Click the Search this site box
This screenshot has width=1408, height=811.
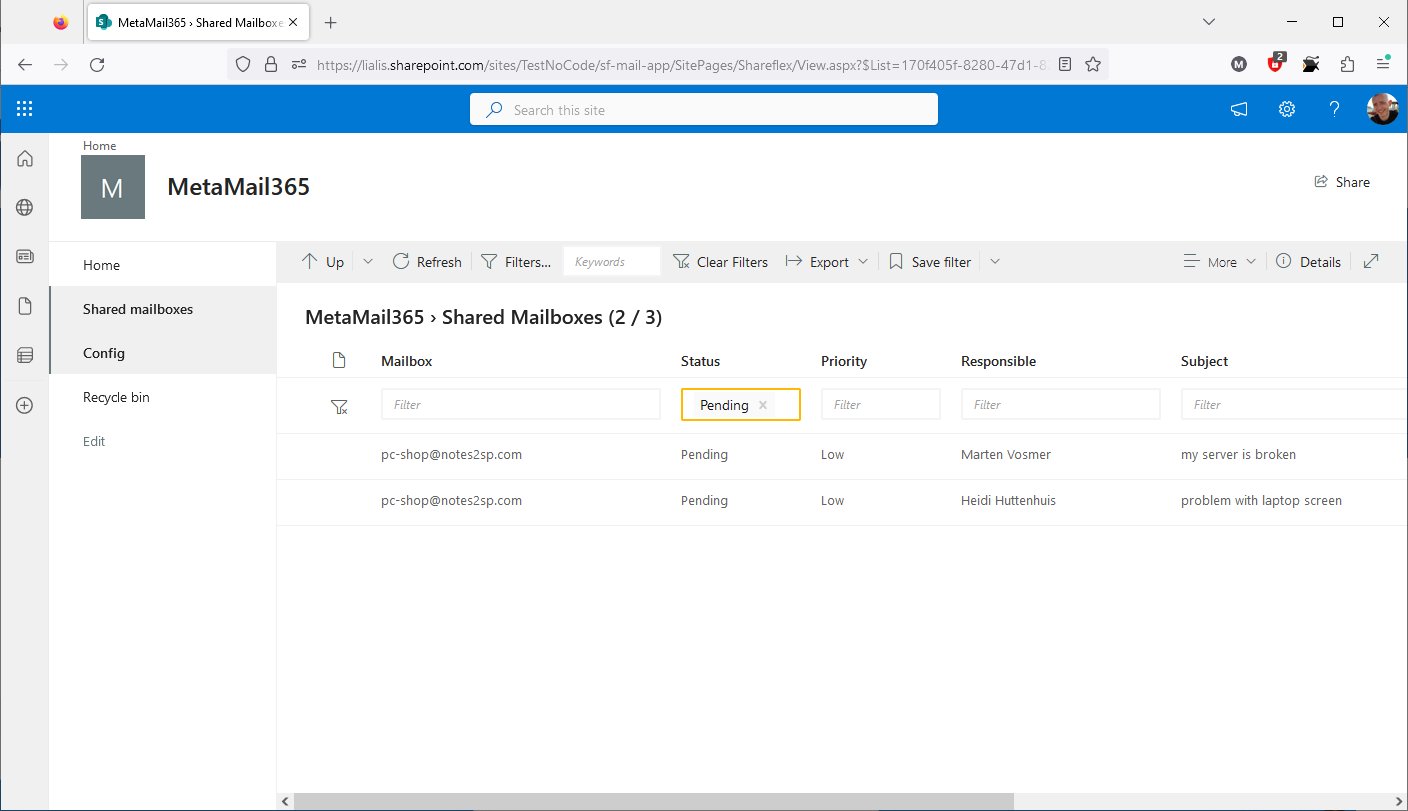(704, 110)
